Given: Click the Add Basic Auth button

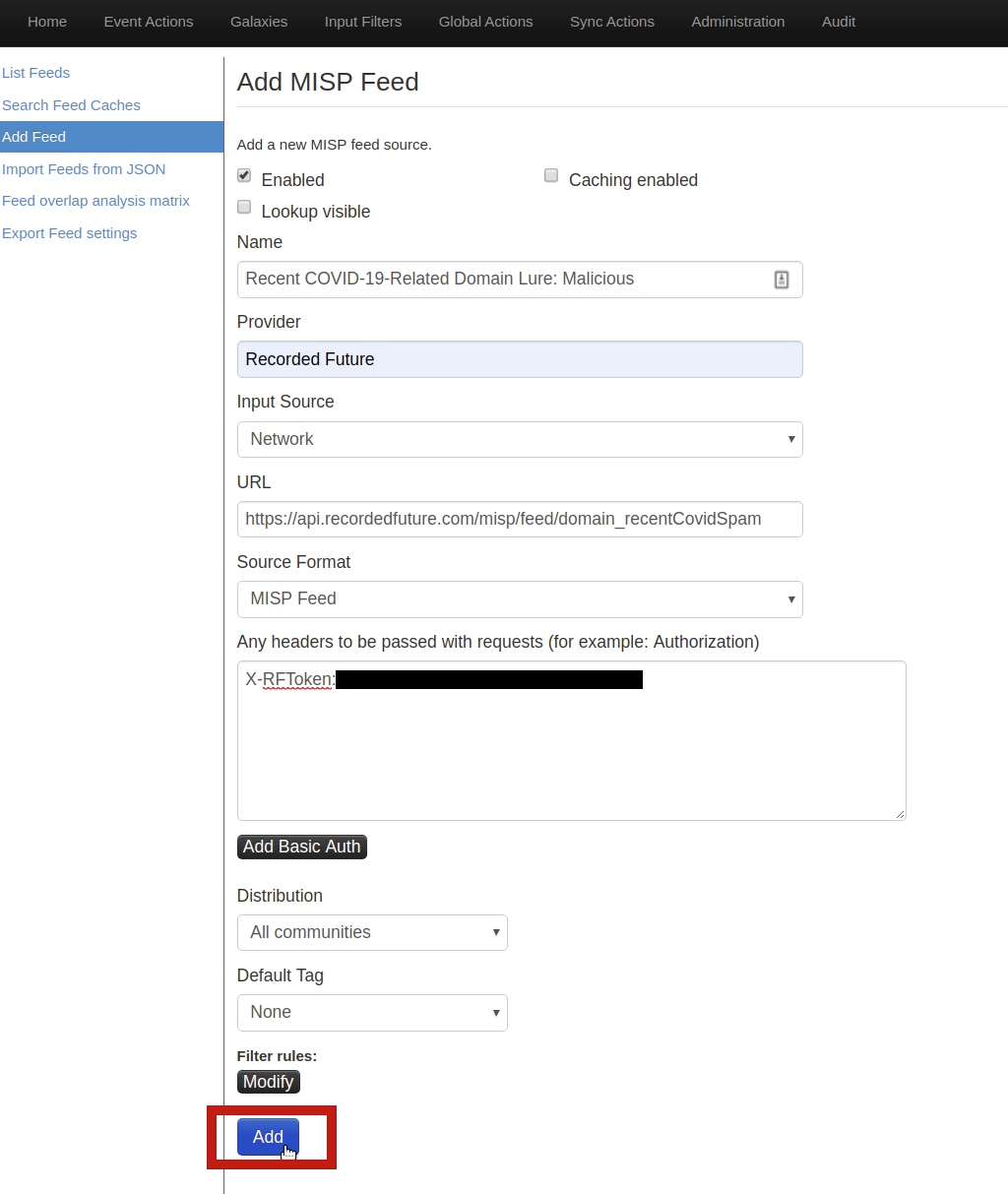Looking at the screenshot, I should click(301, 847).
